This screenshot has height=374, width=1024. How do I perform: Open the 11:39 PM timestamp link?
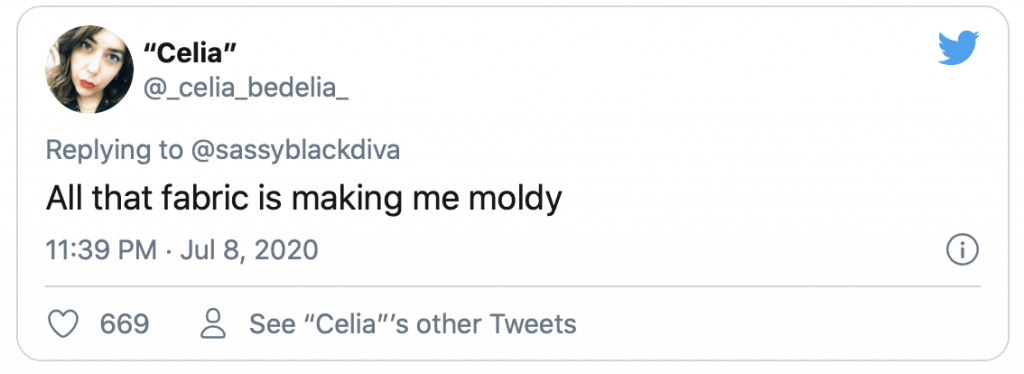click(x=101, y=250)
